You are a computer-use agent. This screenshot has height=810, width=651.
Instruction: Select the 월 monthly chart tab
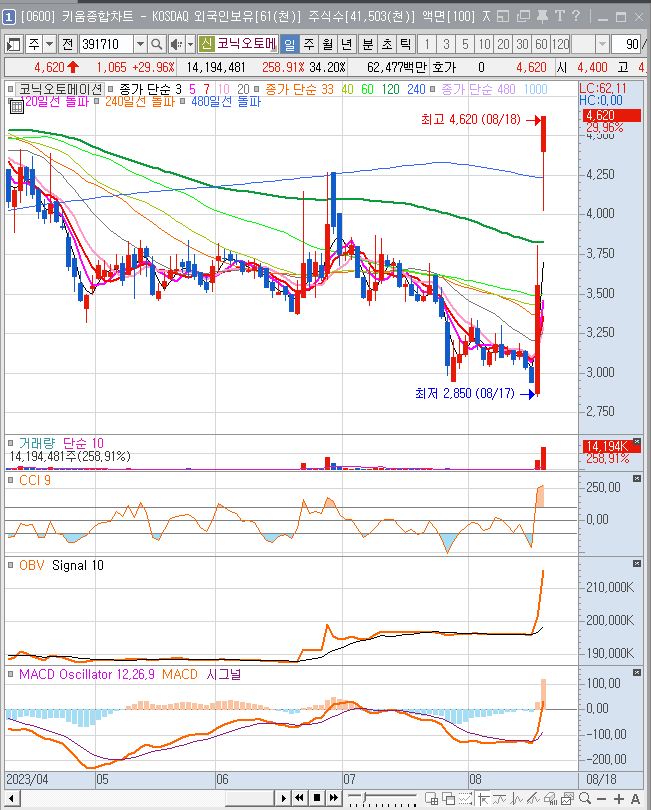[x=328, y=44]
